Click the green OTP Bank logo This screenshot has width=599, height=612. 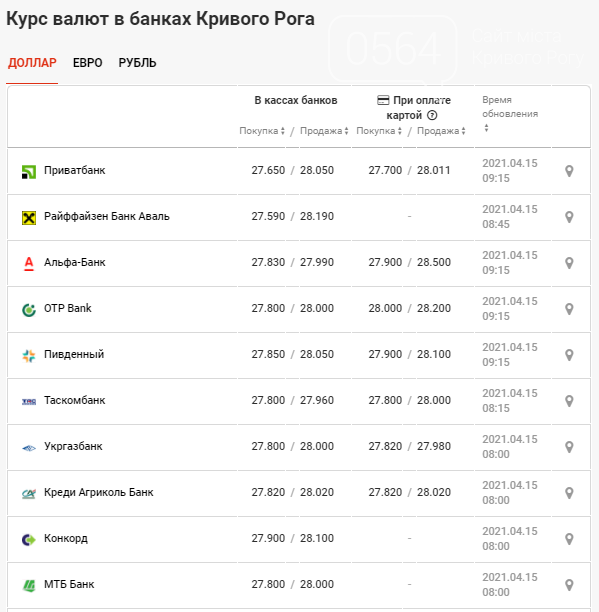point(29,310)
